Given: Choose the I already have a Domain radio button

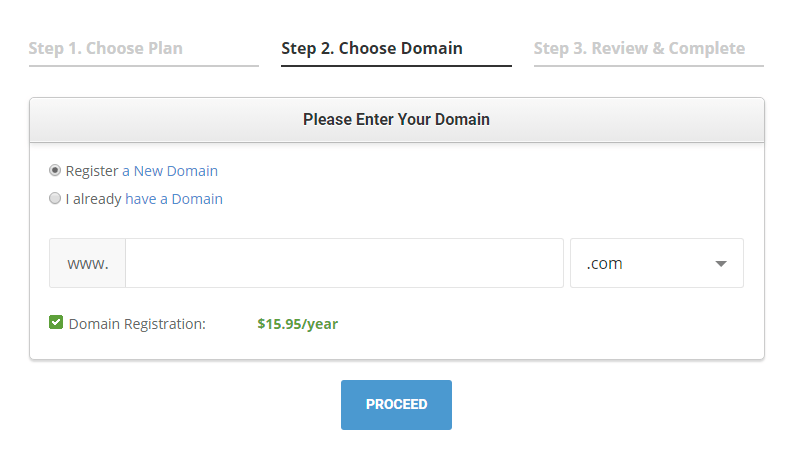Looking at the screenshot, I should tap(56, 199).
